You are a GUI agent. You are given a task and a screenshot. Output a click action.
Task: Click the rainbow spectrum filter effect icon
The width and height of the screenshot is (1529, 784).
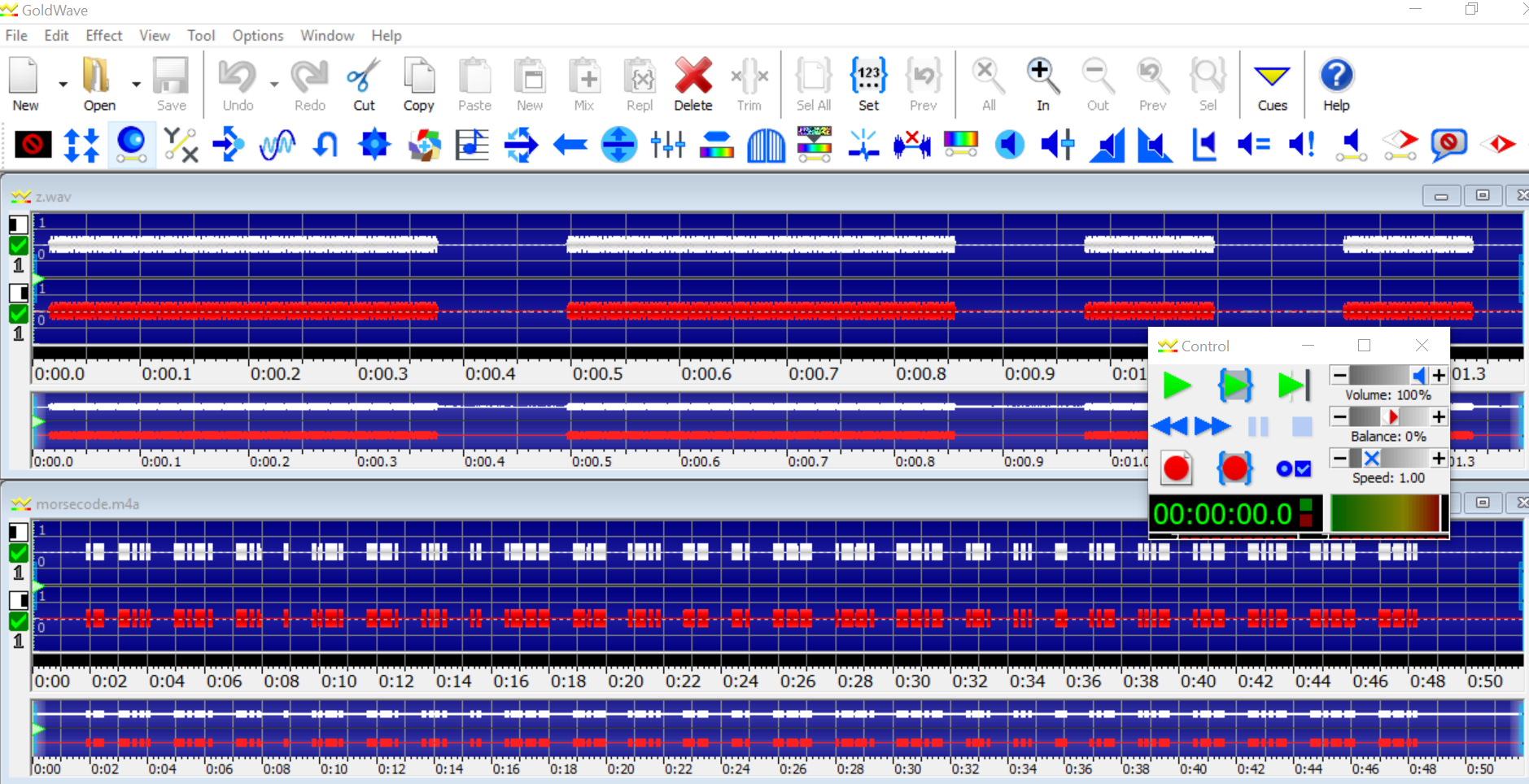click(960, 145)
